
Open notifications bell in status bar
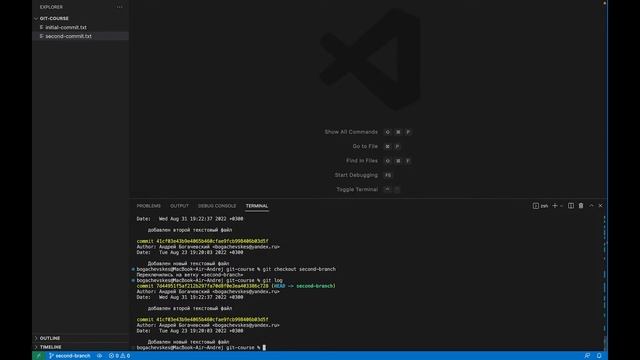point(599,356)
